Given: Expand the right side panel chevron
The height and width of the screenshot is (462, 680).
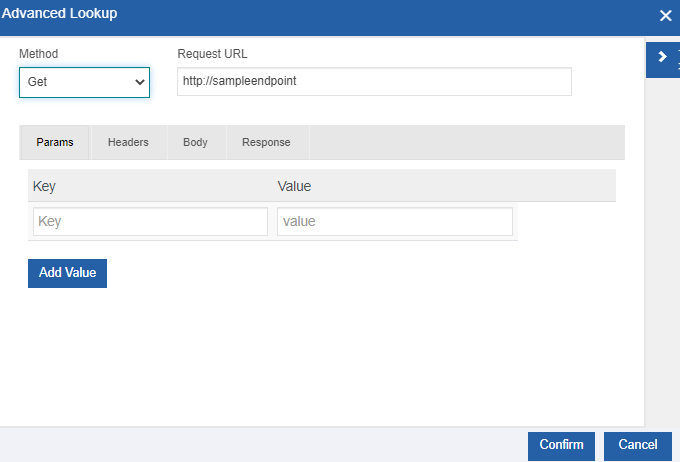Looking at the screenshot, I should (662, 57).
